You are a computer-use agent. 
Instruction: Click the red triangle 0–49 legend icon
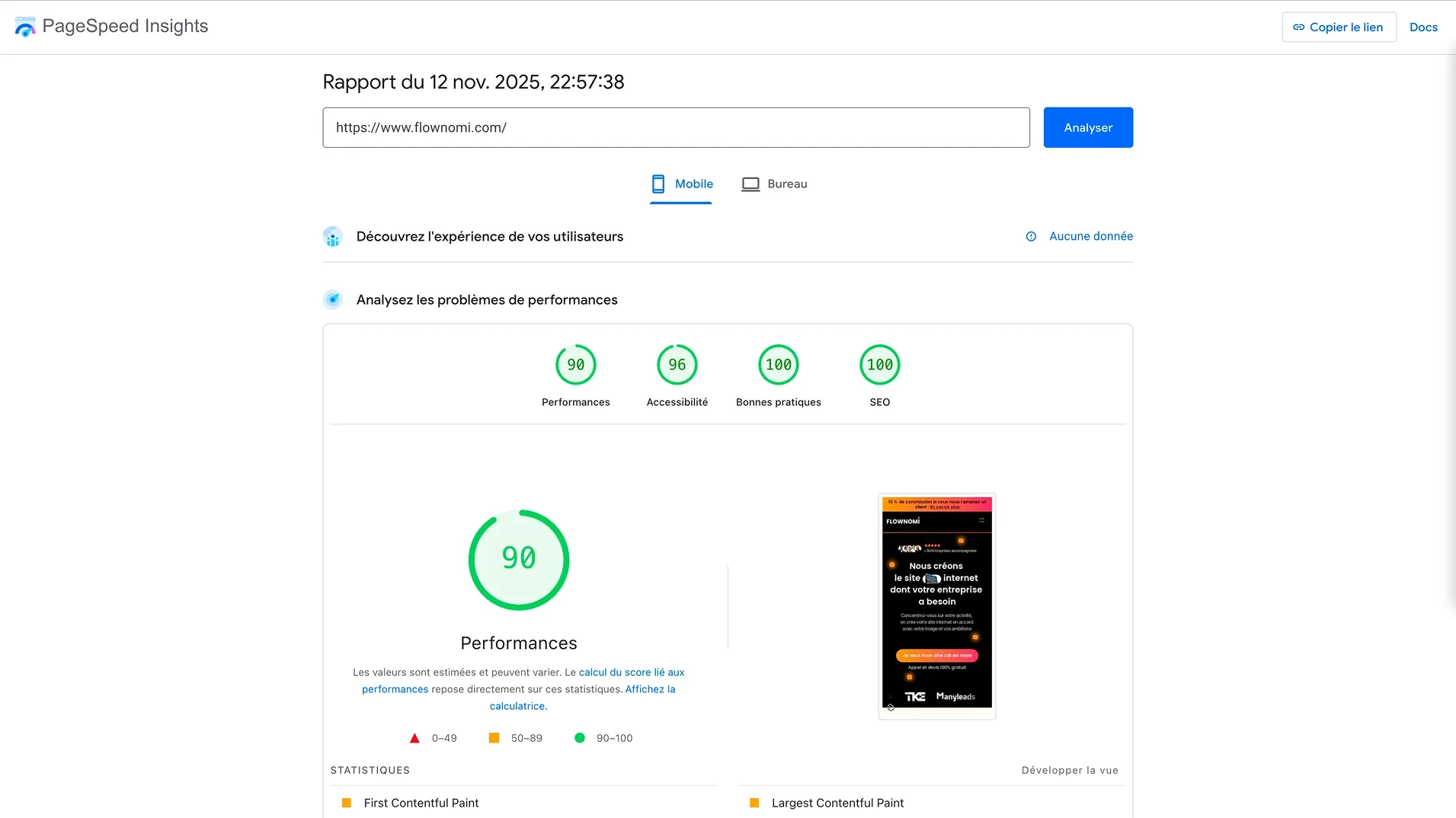point(414,738)
